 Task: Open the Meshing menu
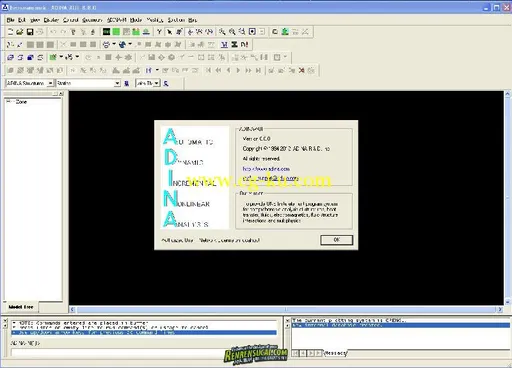pyautogui.click(x=155, y=20)
